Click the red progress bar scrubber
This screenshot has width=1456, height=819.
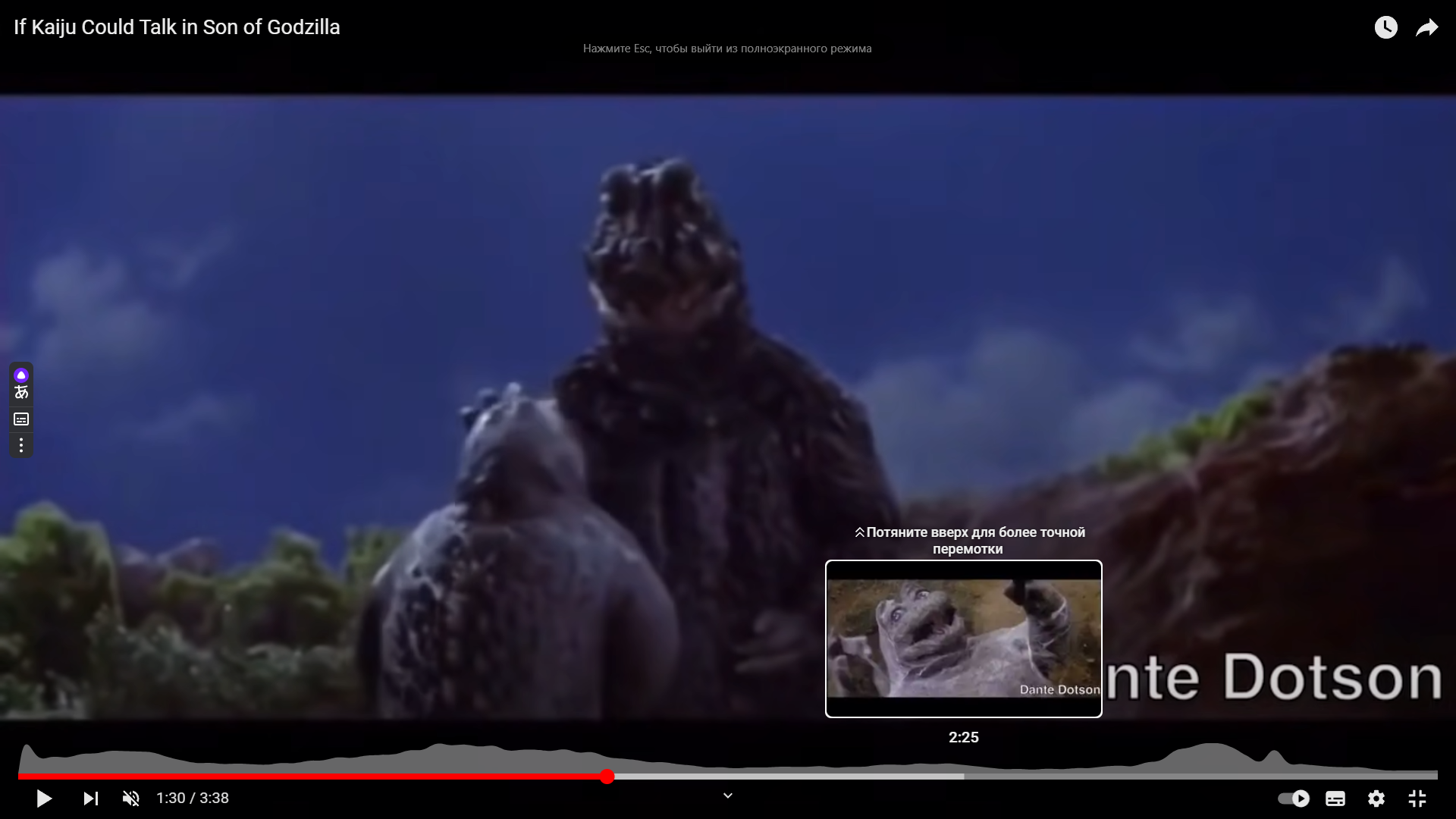pos(607,776)
